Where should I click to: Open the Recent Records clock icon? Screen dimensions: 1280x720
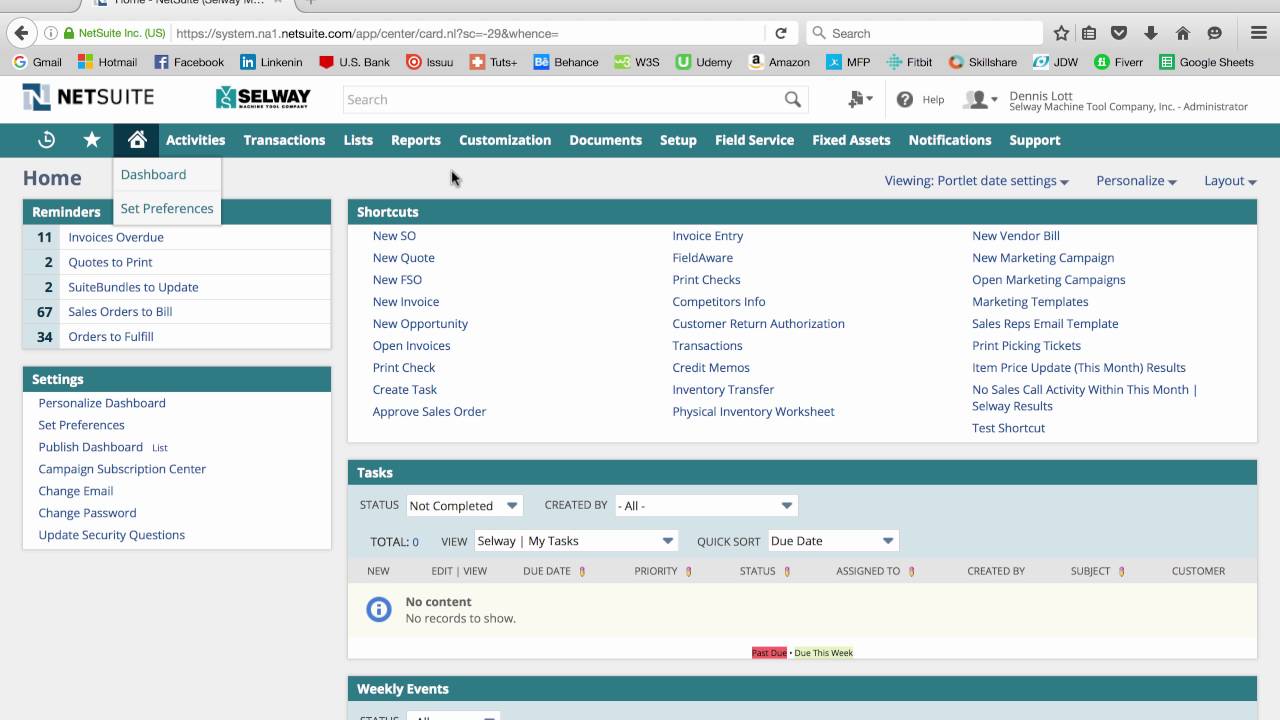click(46, 140)
